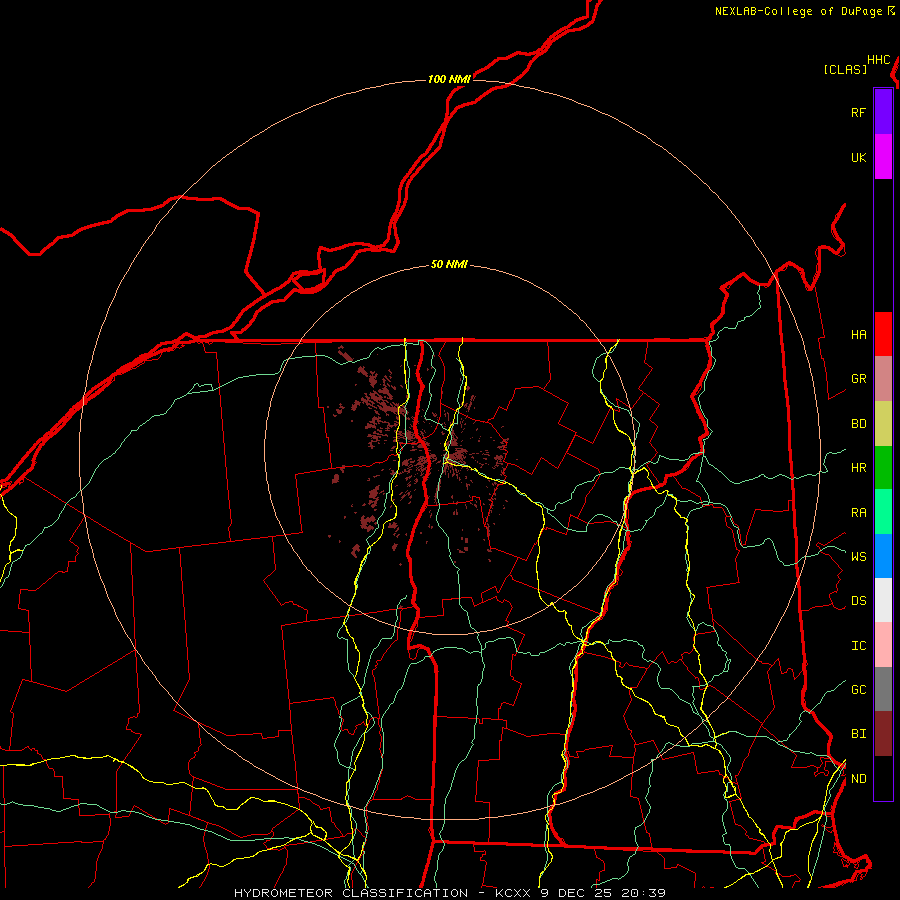The image size is (900, 900).
Task: Click the GR legend label
Action: point(858,379)
